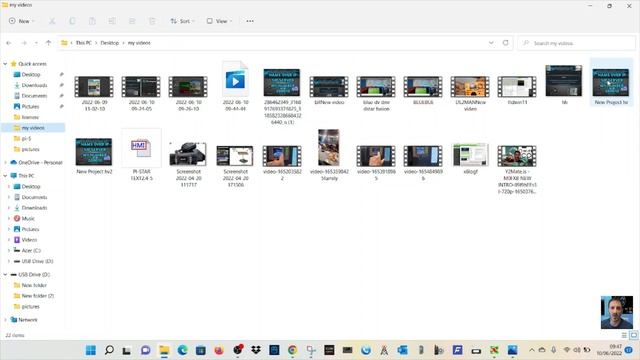Screen dimensions: 640x360
Task: Open the Windows Start menu
Action: pyautogui.click(x=91, y=350)
